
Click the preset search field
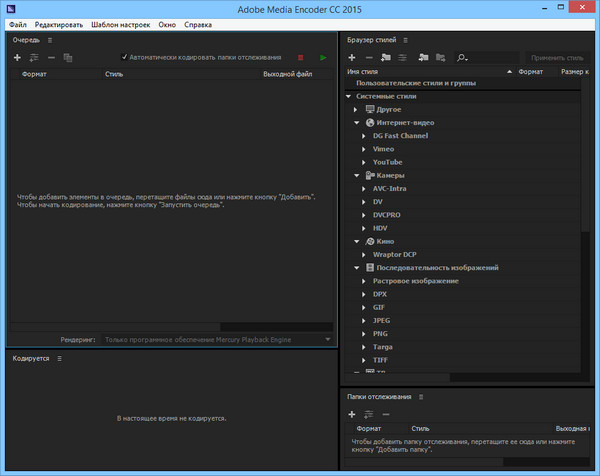(x=488, y=58)
